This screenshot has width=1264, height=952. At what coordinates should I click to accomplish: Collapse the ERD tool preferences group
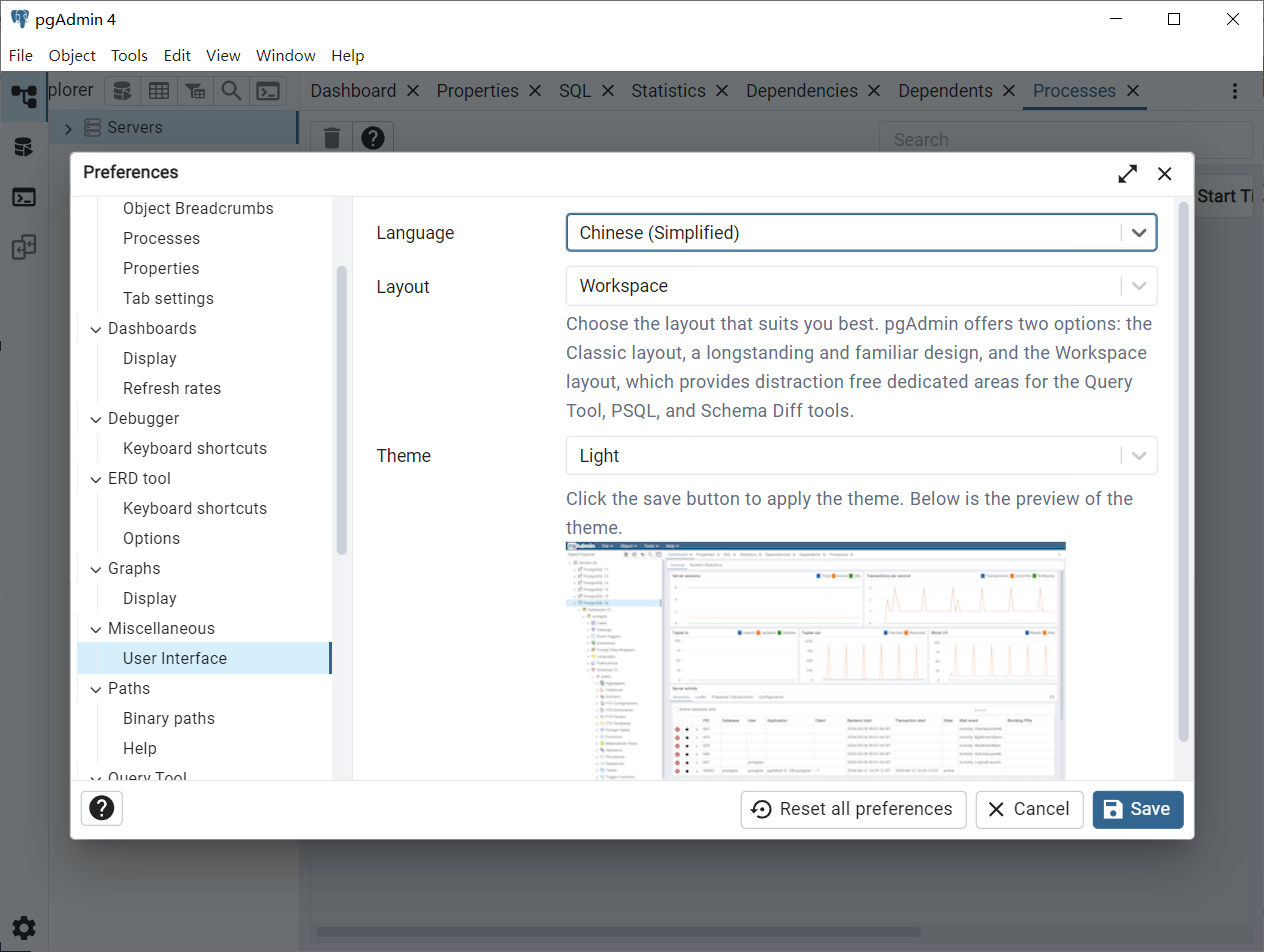click(x=96, y=479)
